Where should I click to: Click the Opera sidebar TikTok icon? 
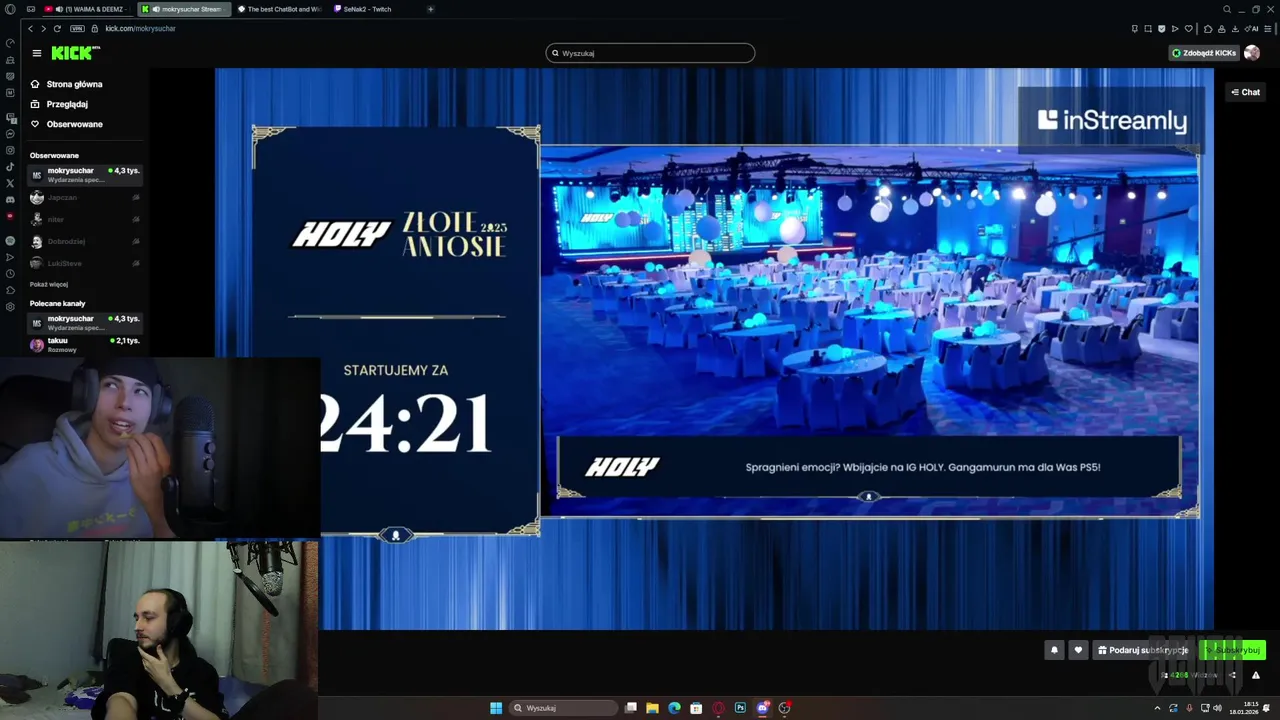(10, 167)
